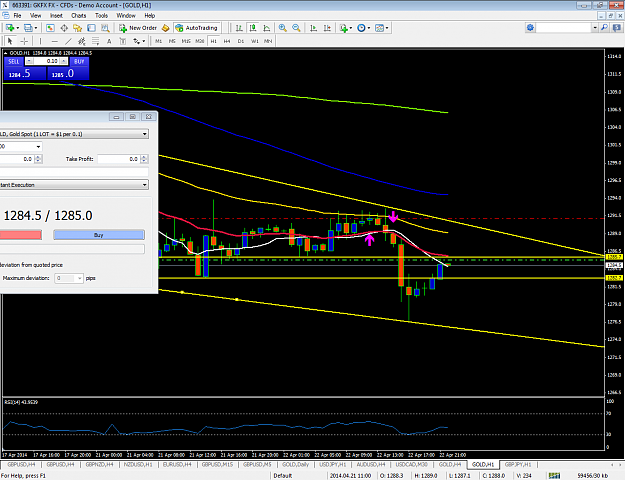Viewport: 625px width, 480px height.
Task: Switch timeframe to D1
Action: point(241,41)
